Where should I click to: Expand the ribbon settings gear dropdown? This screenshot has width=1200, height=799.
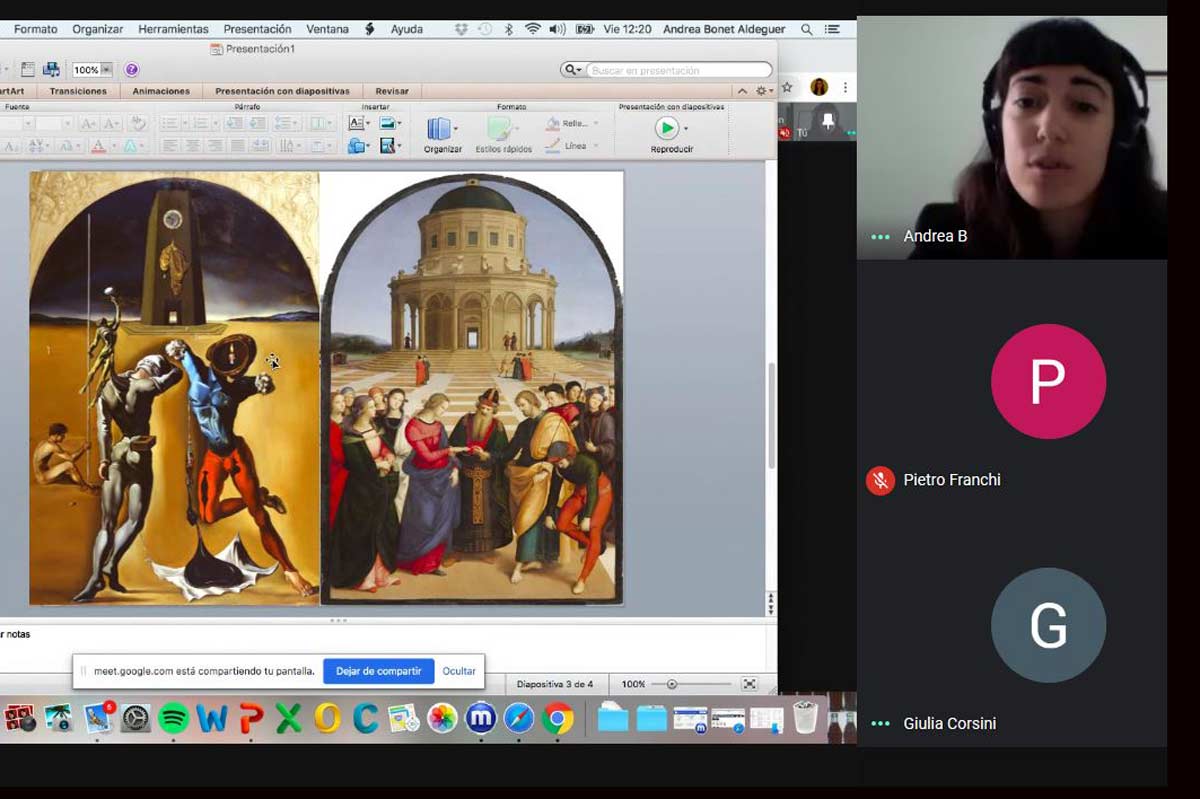click(763, 91)
